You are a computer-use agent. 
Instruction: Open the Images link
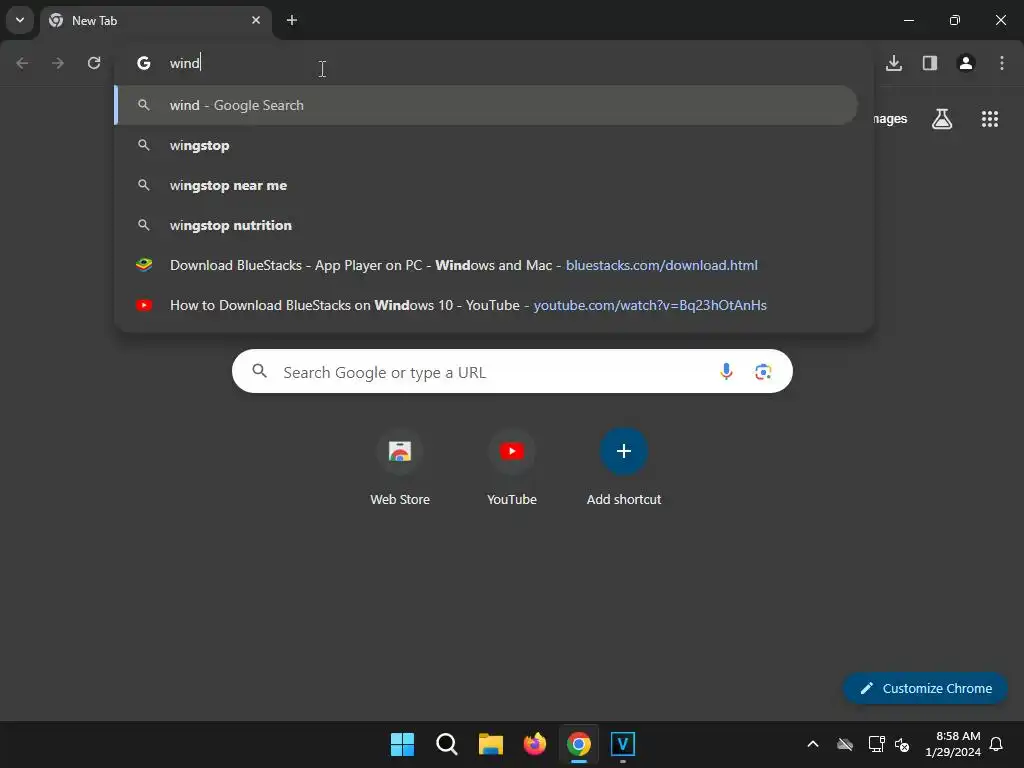pyautogui.click(x=890, y=119)
